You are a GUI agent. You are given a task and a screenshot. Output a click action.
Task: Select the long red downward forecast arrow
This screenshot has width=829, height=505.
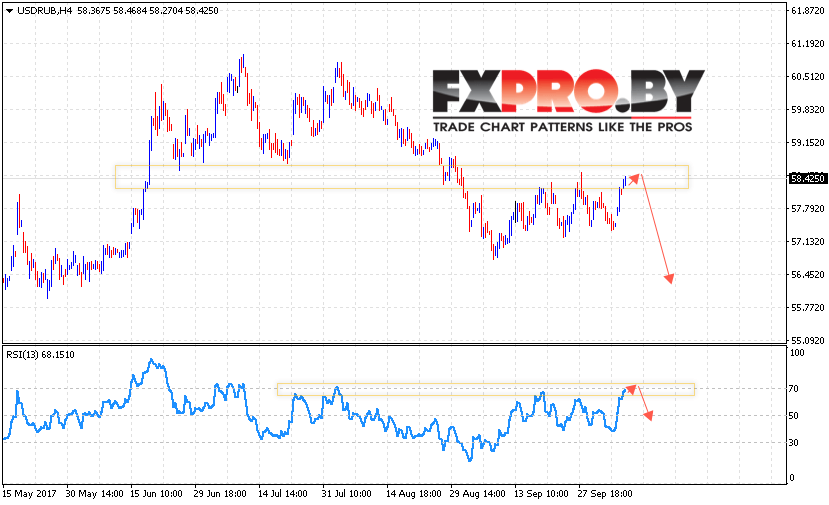coord(657,228)
